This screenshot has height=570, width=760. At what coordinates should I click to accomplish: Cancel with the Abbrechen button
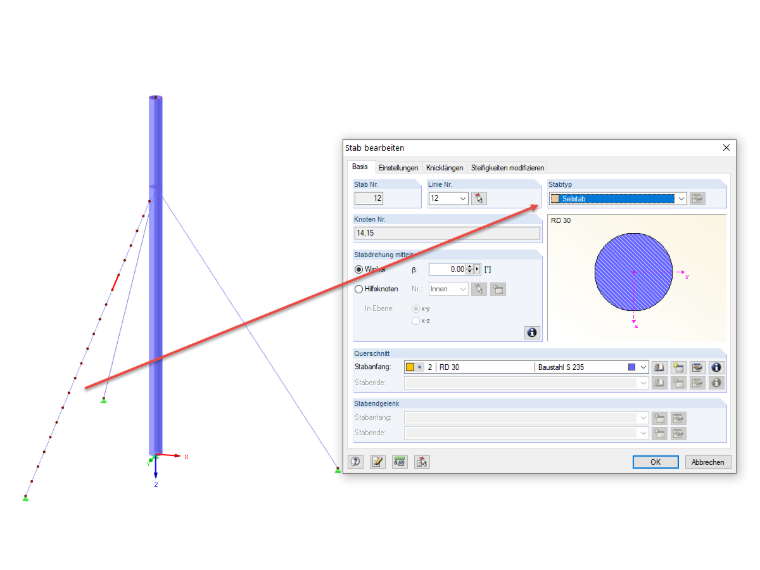[x=708, y=462]
